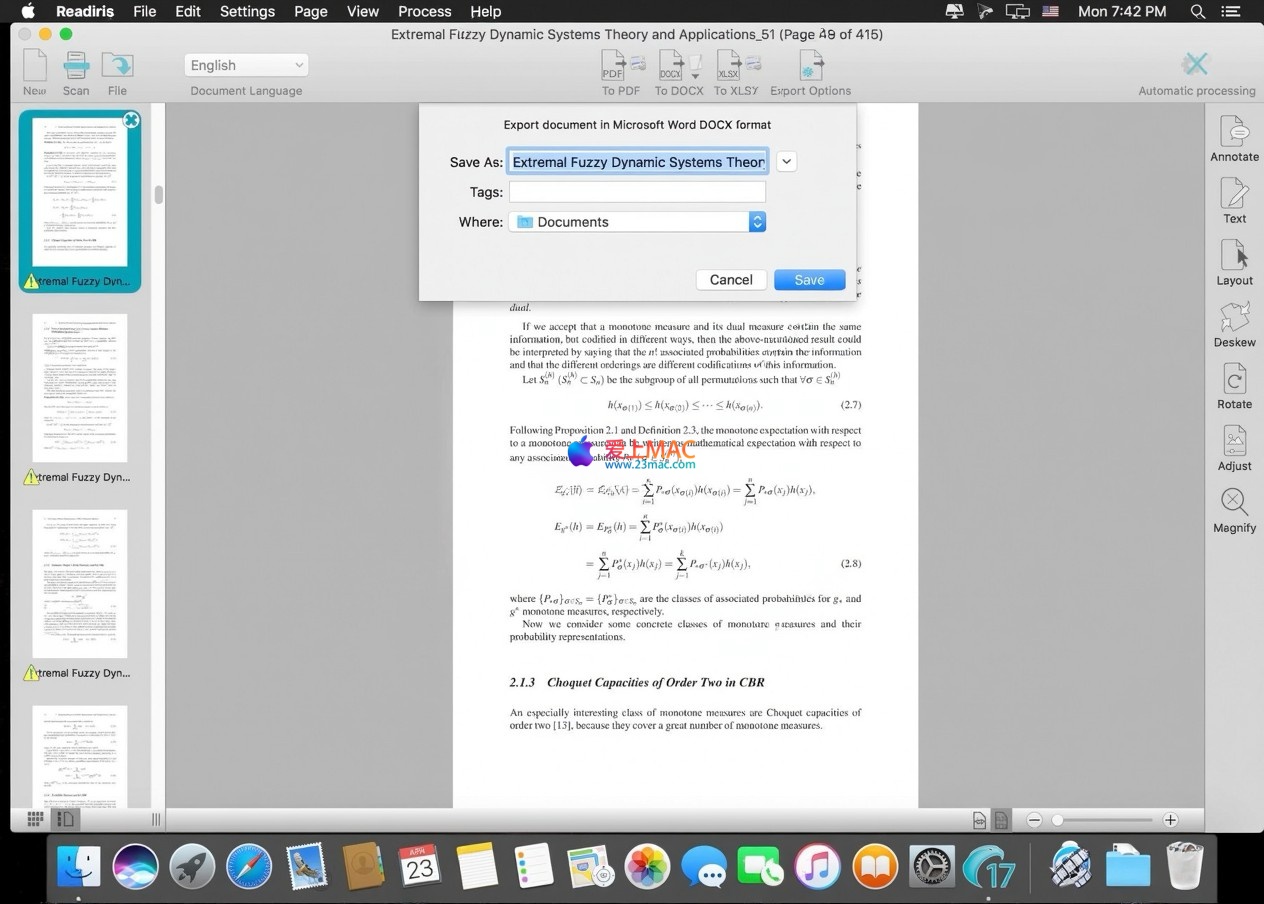
Task: Expand the Save As dialog chevron
Action: point(787,162)
